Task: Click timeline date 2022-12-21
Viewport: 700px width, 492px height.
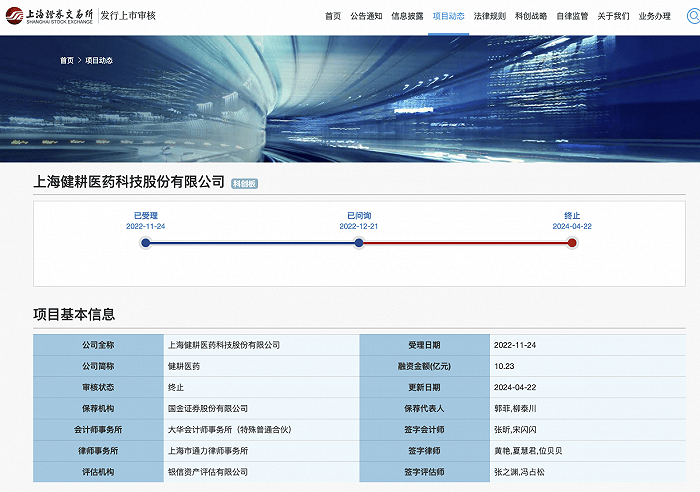Action: (358, 226)
